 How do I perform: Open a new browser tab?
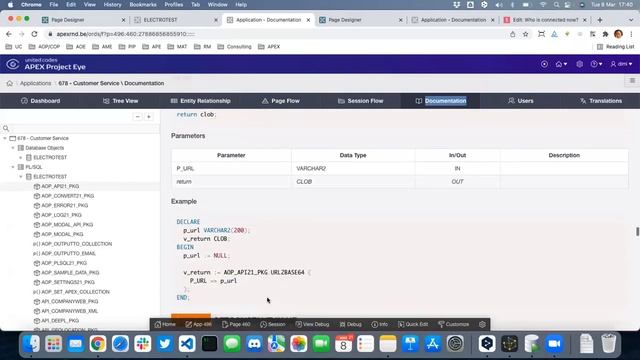[x=600, y=20]
